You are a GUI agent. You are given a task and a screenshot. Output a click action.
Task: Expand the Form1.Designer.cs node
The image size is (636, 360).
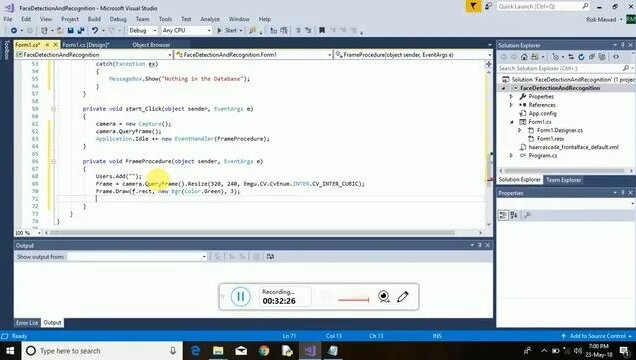[x=520, y=130]
